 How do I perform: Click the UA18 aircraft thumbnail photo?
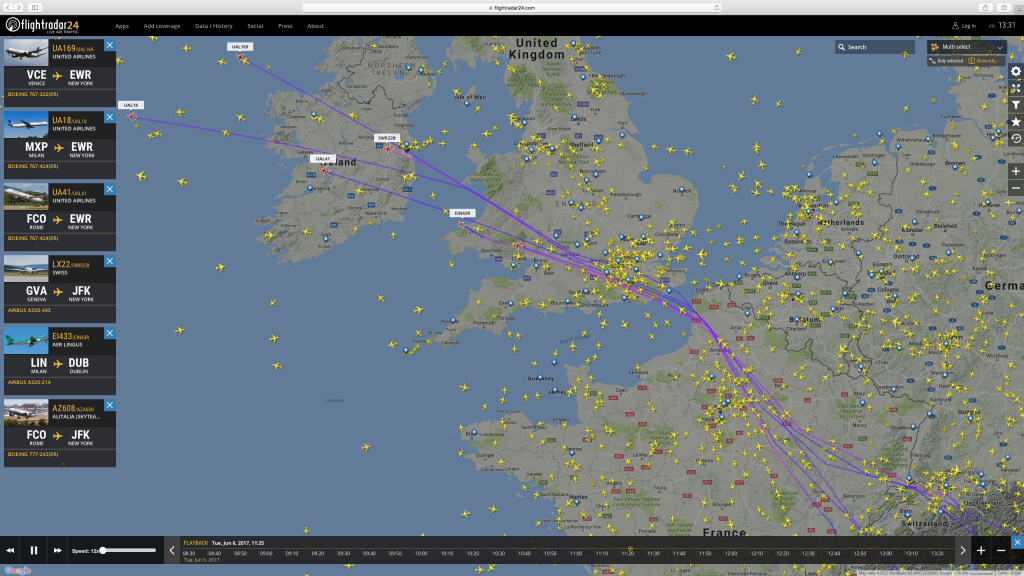[26, 124]
